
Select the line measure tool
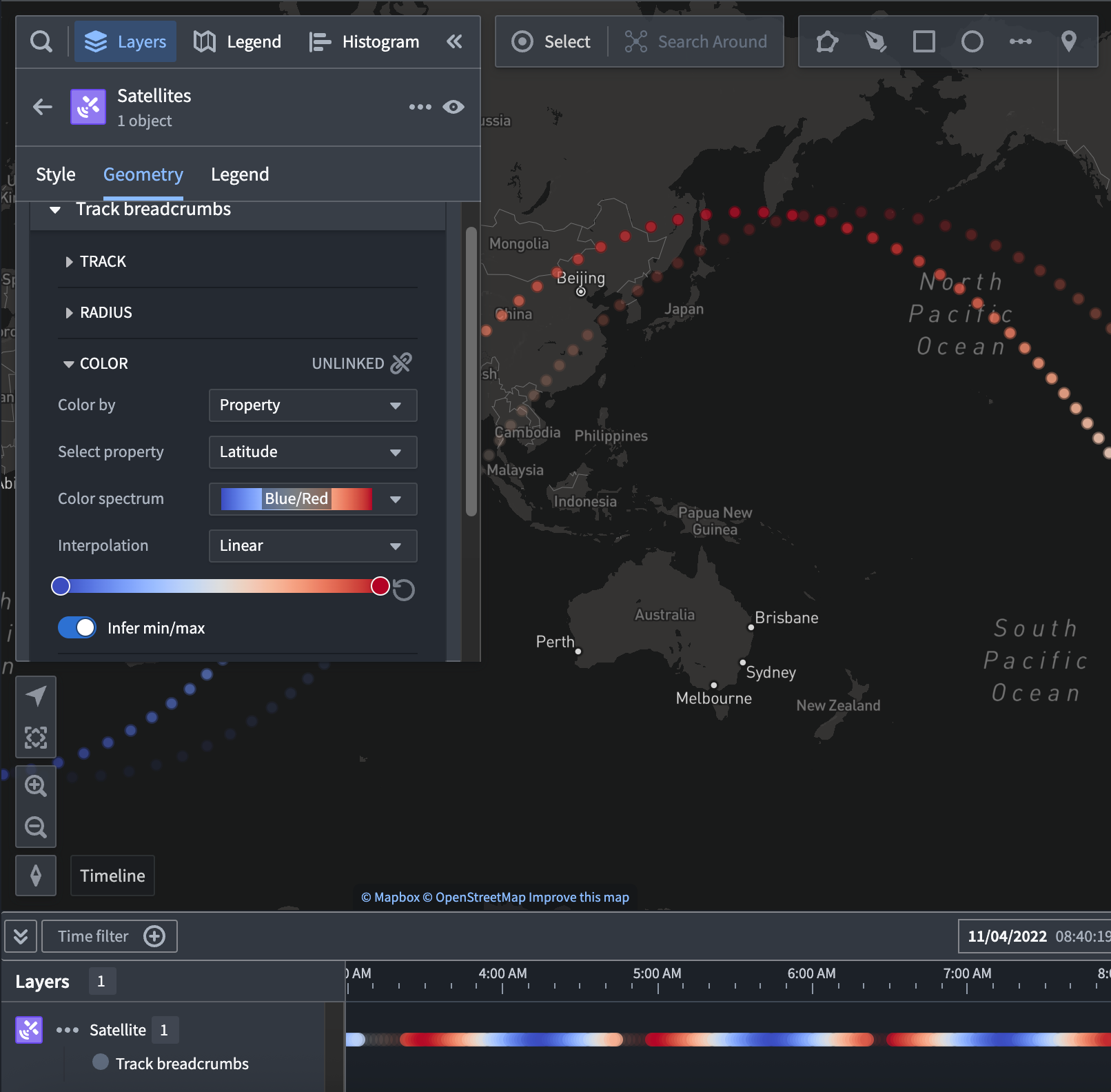[x=1021, y=42]
